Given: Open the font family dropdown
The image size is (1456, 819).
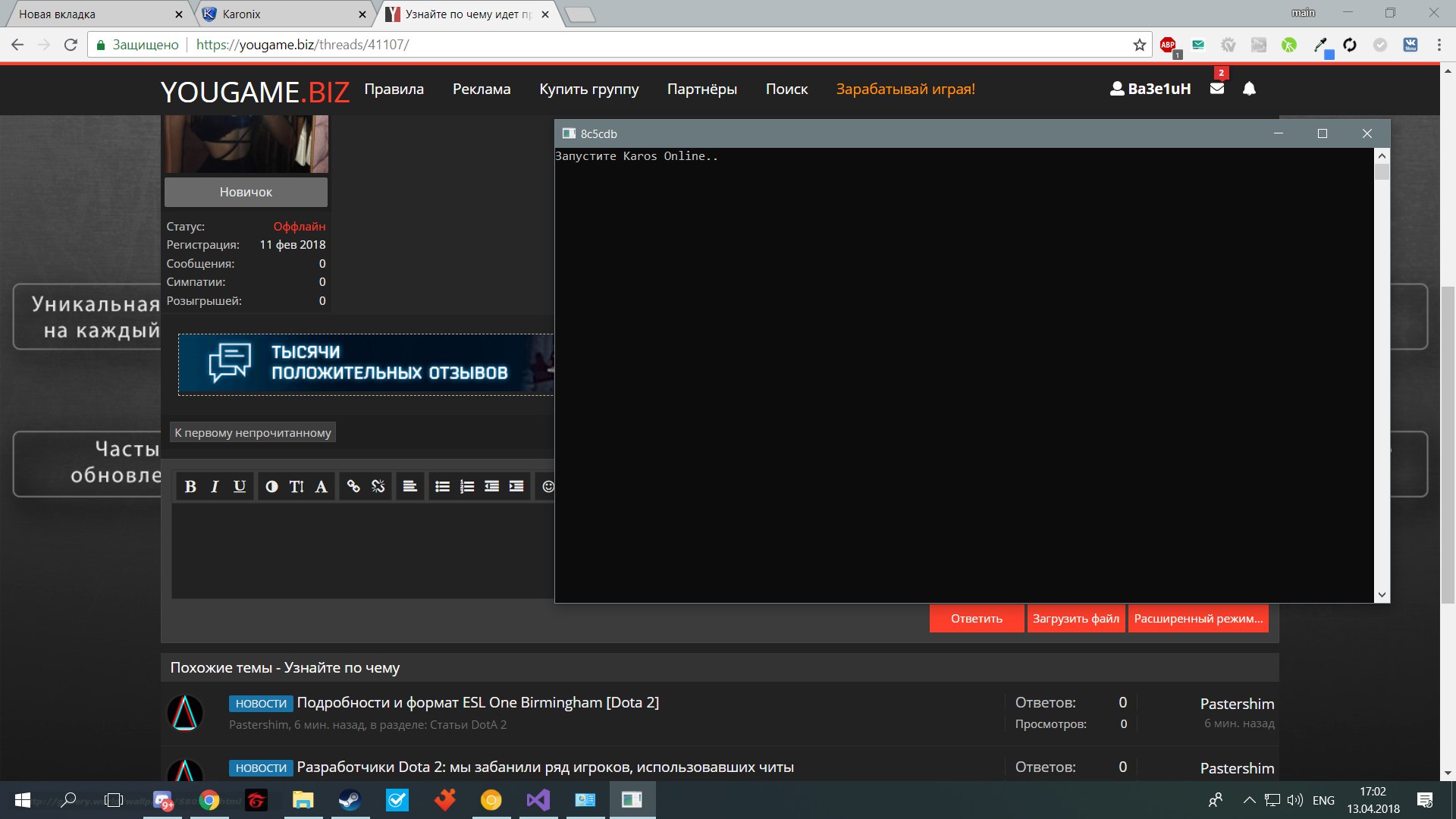Looking at the screenshot, I should click(x=322, y=487).
